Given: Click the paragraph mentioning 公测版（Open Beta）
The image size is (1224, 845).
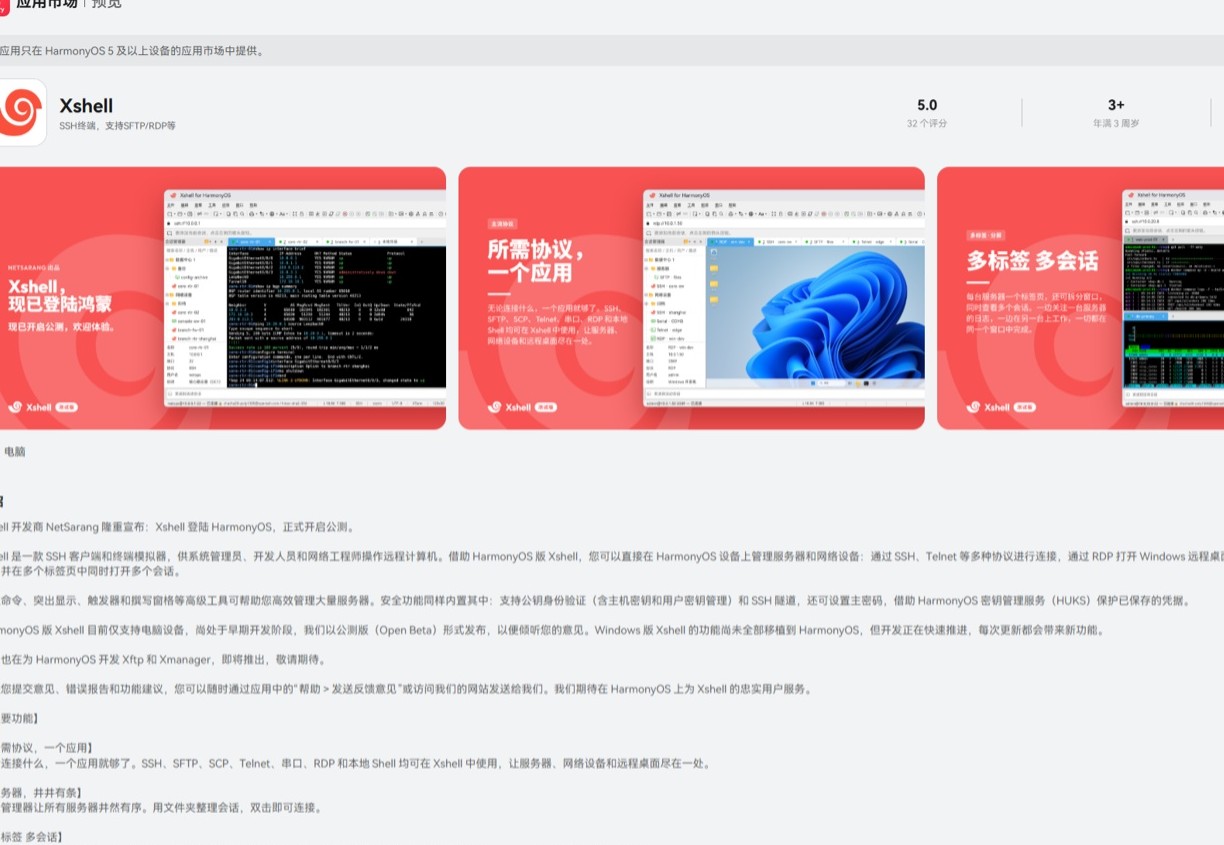Looking at the screenshot, I should click(553, 630).
